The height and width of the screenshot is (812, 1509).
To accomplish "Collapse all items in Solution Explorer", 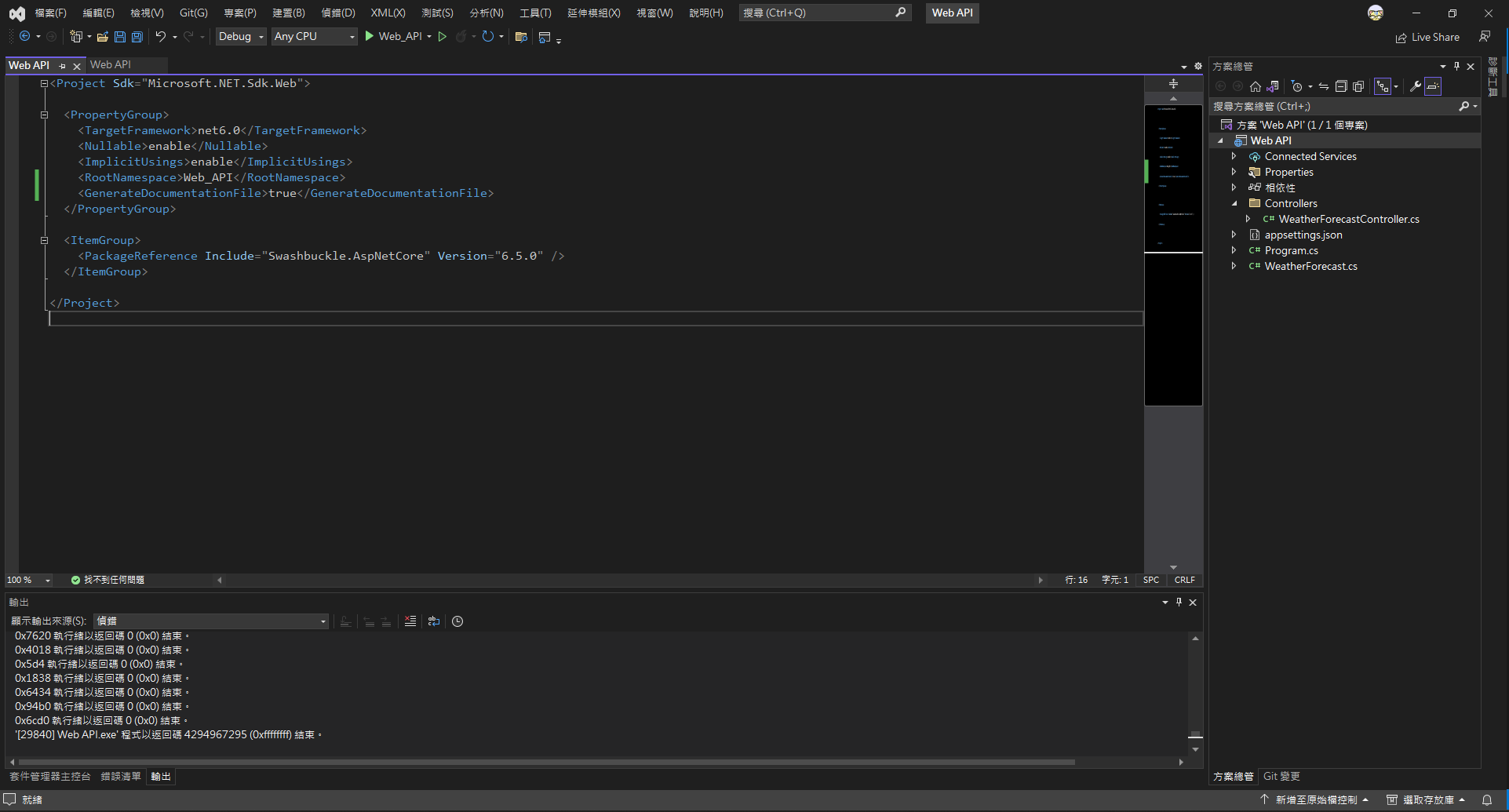I will 1341,86.
